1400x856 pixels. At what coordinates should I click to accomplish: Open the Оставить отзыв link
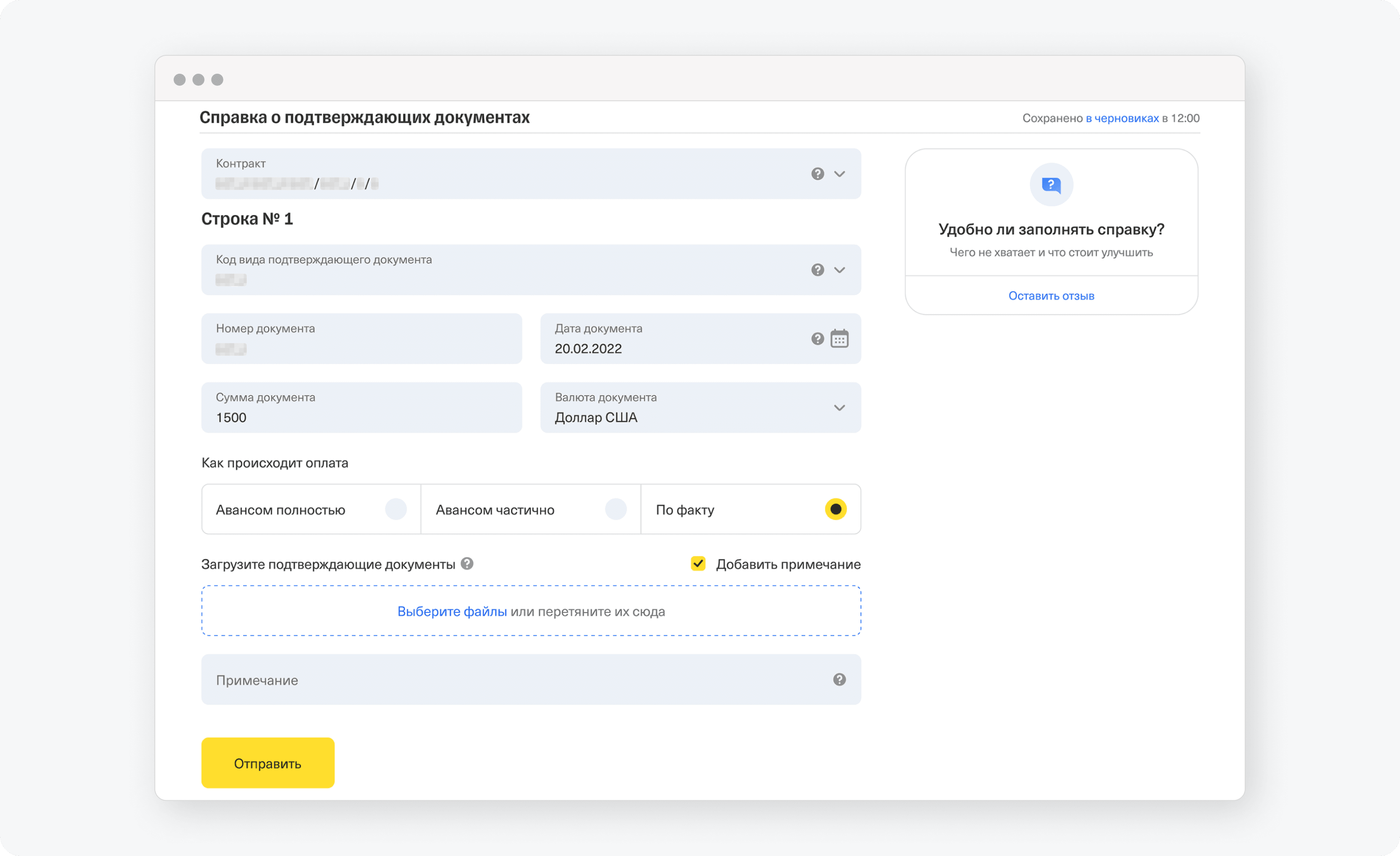1051,296
